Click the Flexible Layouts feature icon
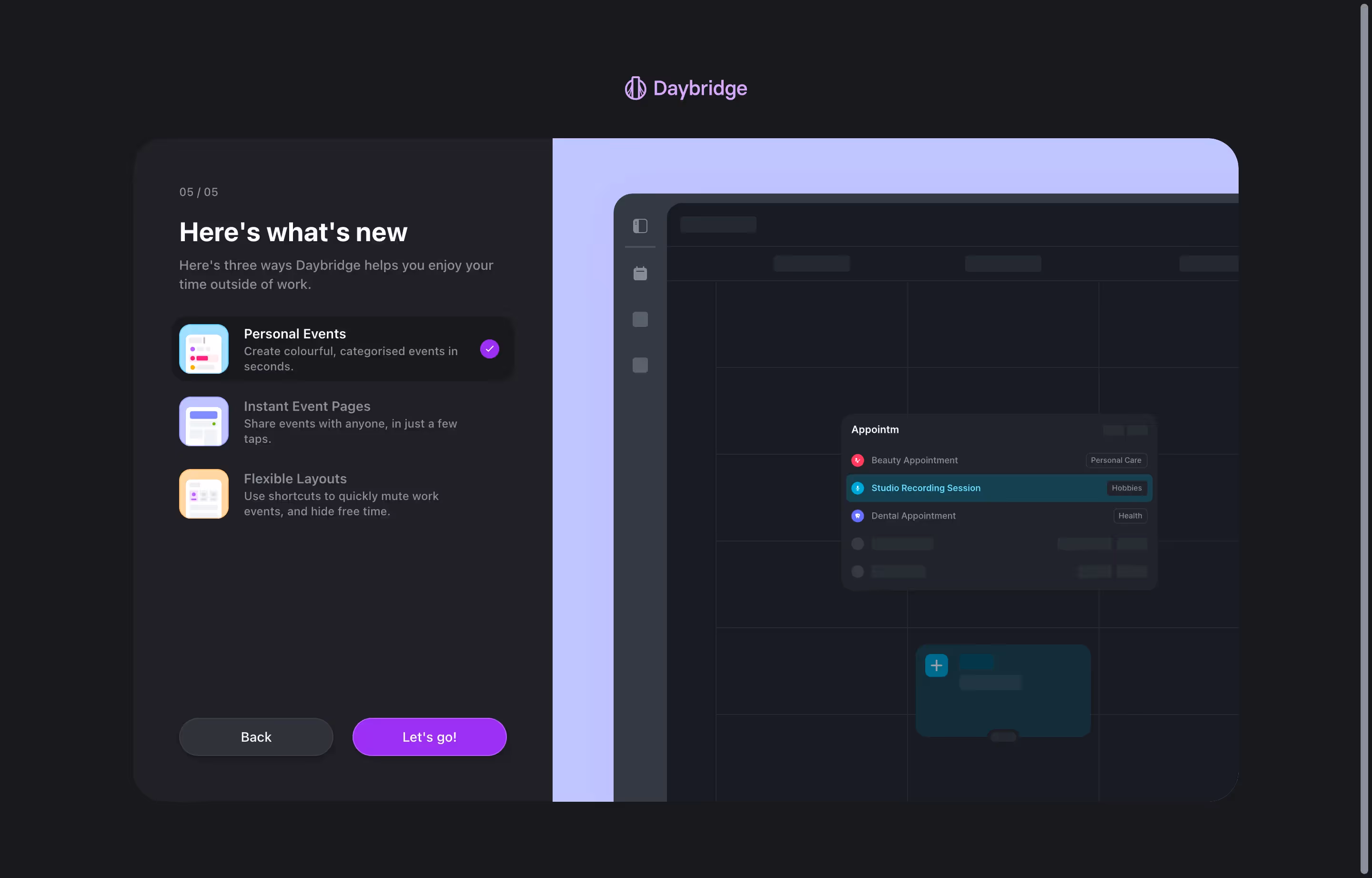 coord(203,494)
